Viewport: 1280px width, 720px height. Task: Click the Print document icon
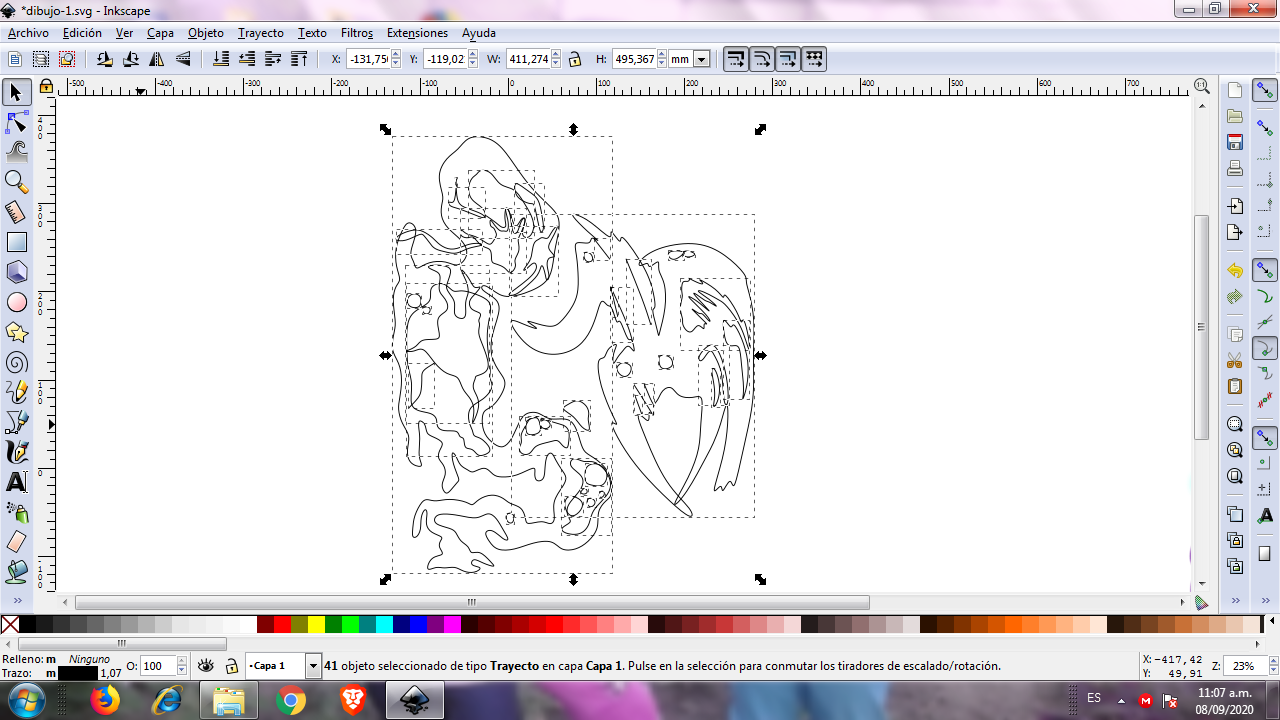tap(1235, 168)
